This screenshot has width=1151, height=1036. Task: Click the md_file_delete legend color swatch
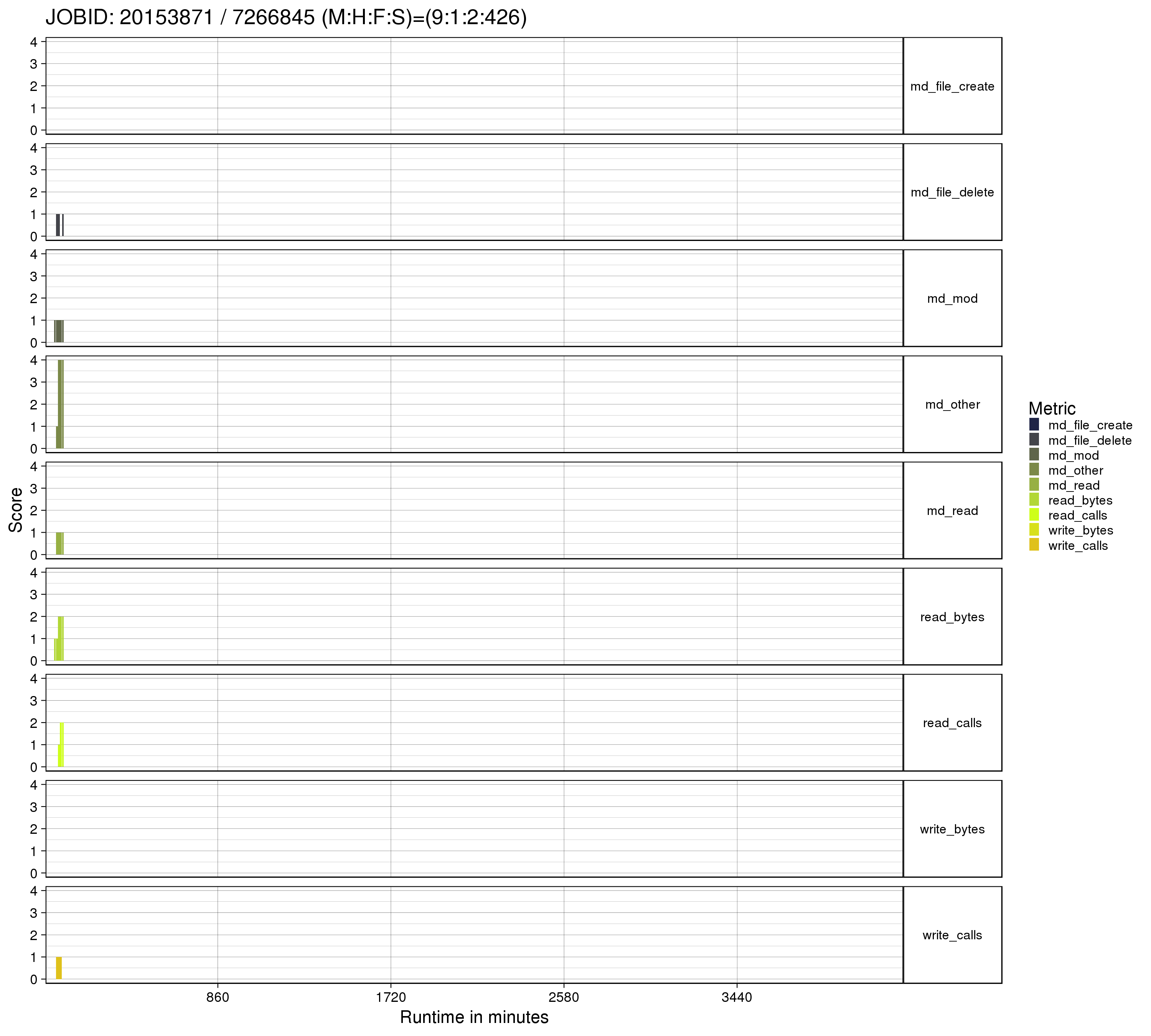pos(1034,440)
